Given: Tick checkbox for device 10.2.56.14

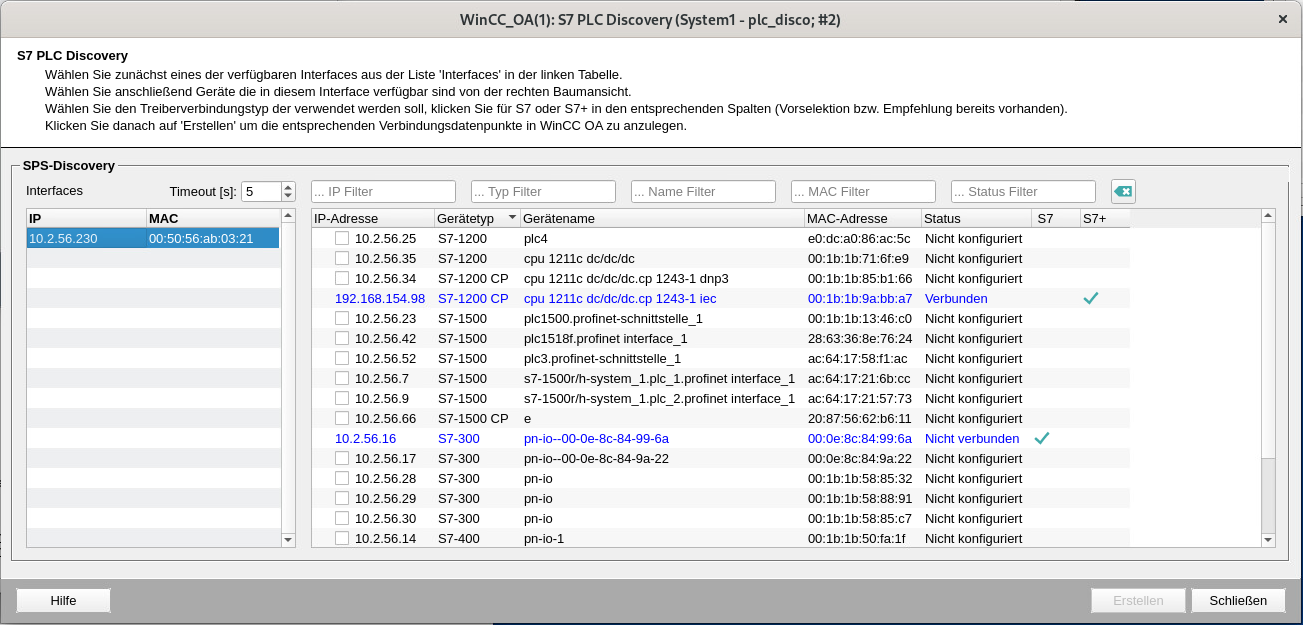Looking at the screenshot, I should click(342, 538).
